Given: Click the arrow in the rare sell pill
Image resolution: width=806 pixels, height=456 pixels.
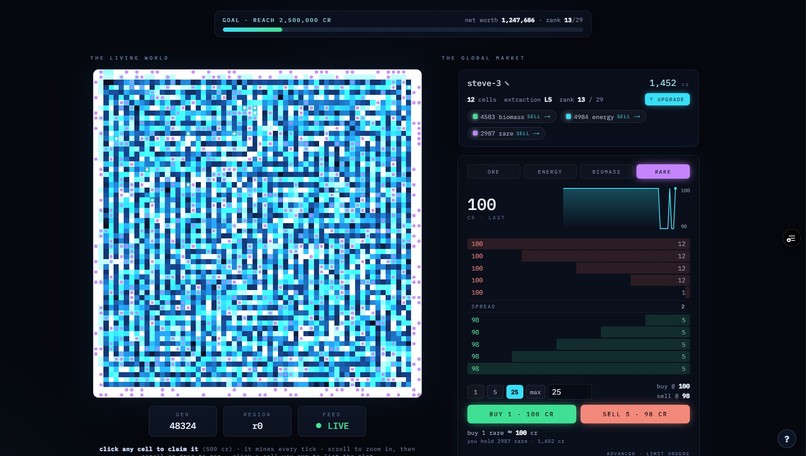Looking at the screenshot, I should 536,134.
